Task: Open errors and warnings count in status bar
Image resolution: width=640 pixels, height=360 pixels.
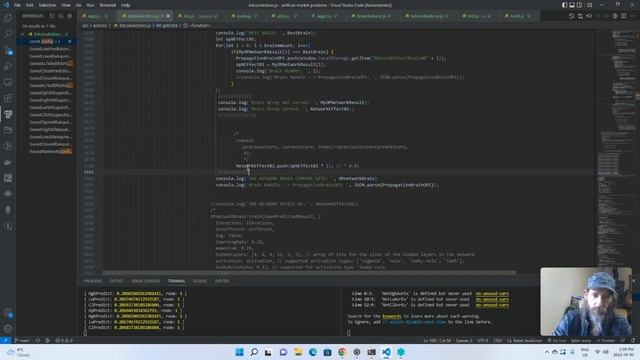Action: coord(64,340)
